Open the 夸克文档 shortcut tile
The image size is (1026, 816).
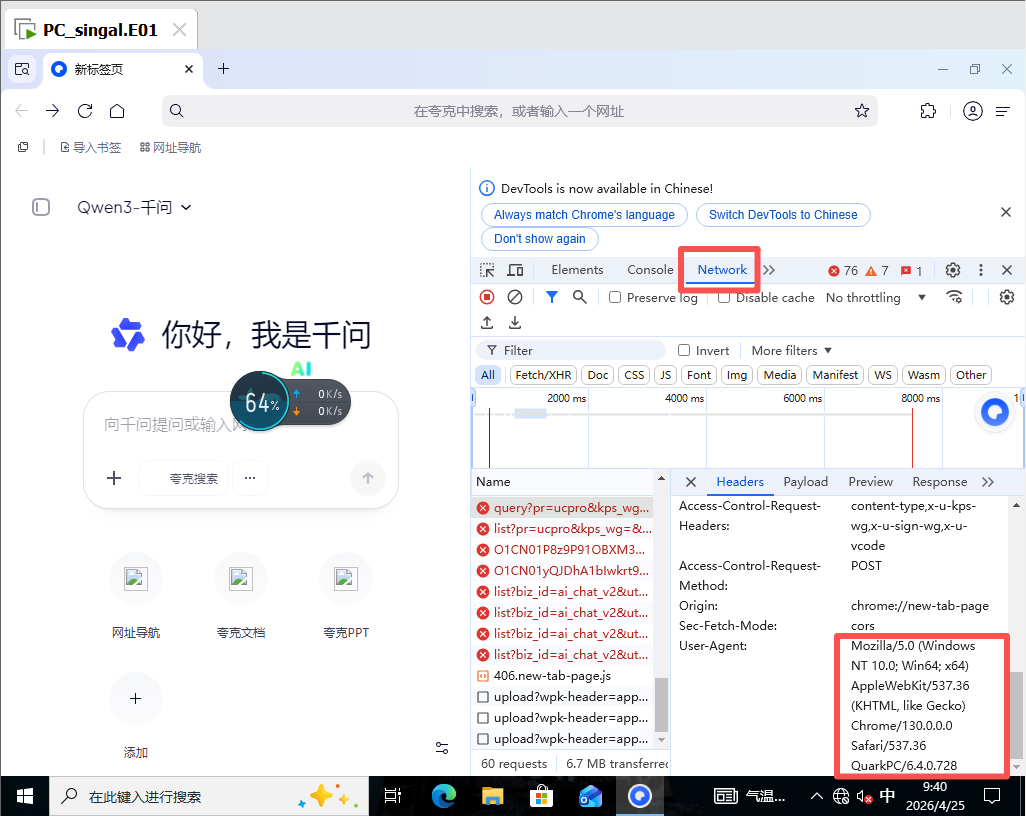(241, 596)
